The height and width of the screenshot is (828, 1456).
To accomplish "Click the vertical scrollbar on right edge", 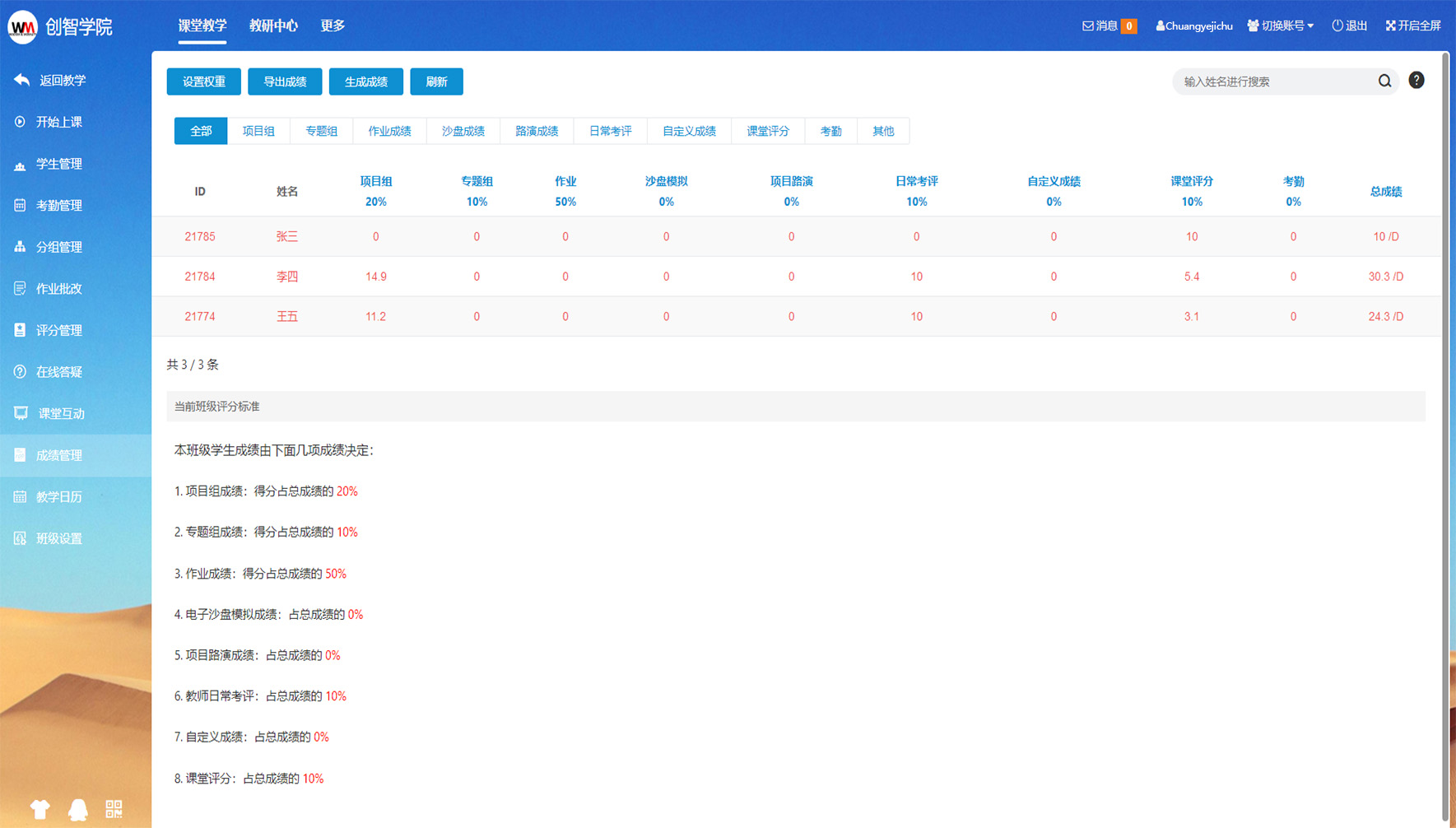I will (x=1444, y=412).
